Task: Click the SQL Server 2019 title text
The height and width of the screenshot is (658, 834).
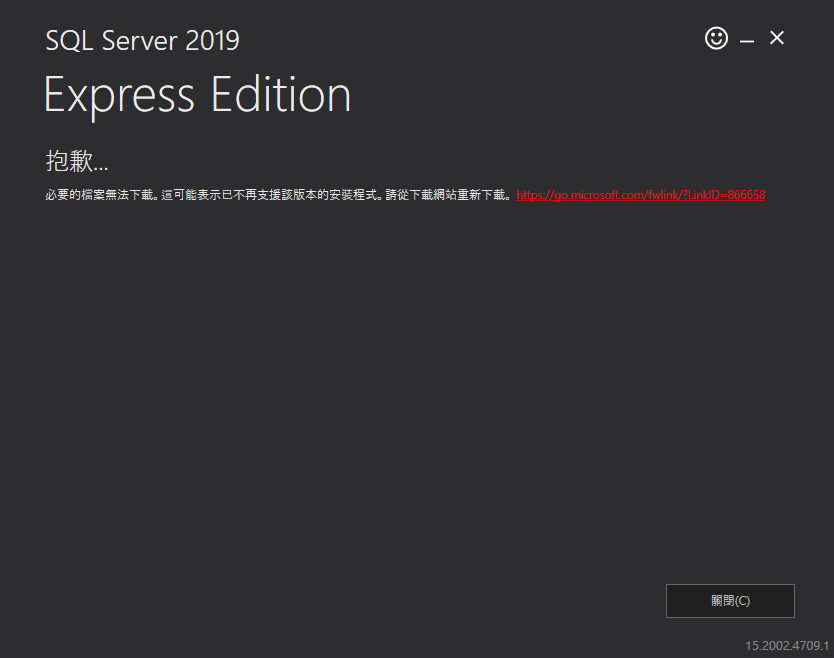Action: coord(143,40)
